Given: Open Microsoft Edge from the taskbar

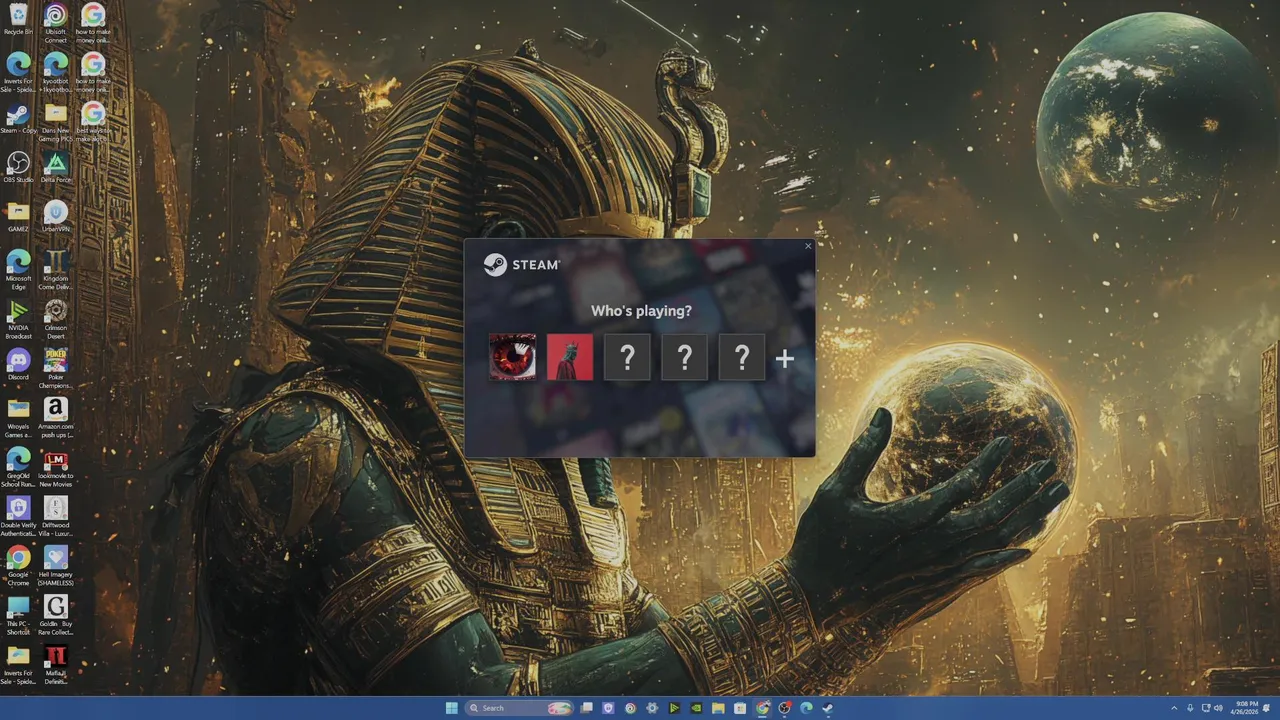Looking at the screenshot, I should [x=806, y=708].
